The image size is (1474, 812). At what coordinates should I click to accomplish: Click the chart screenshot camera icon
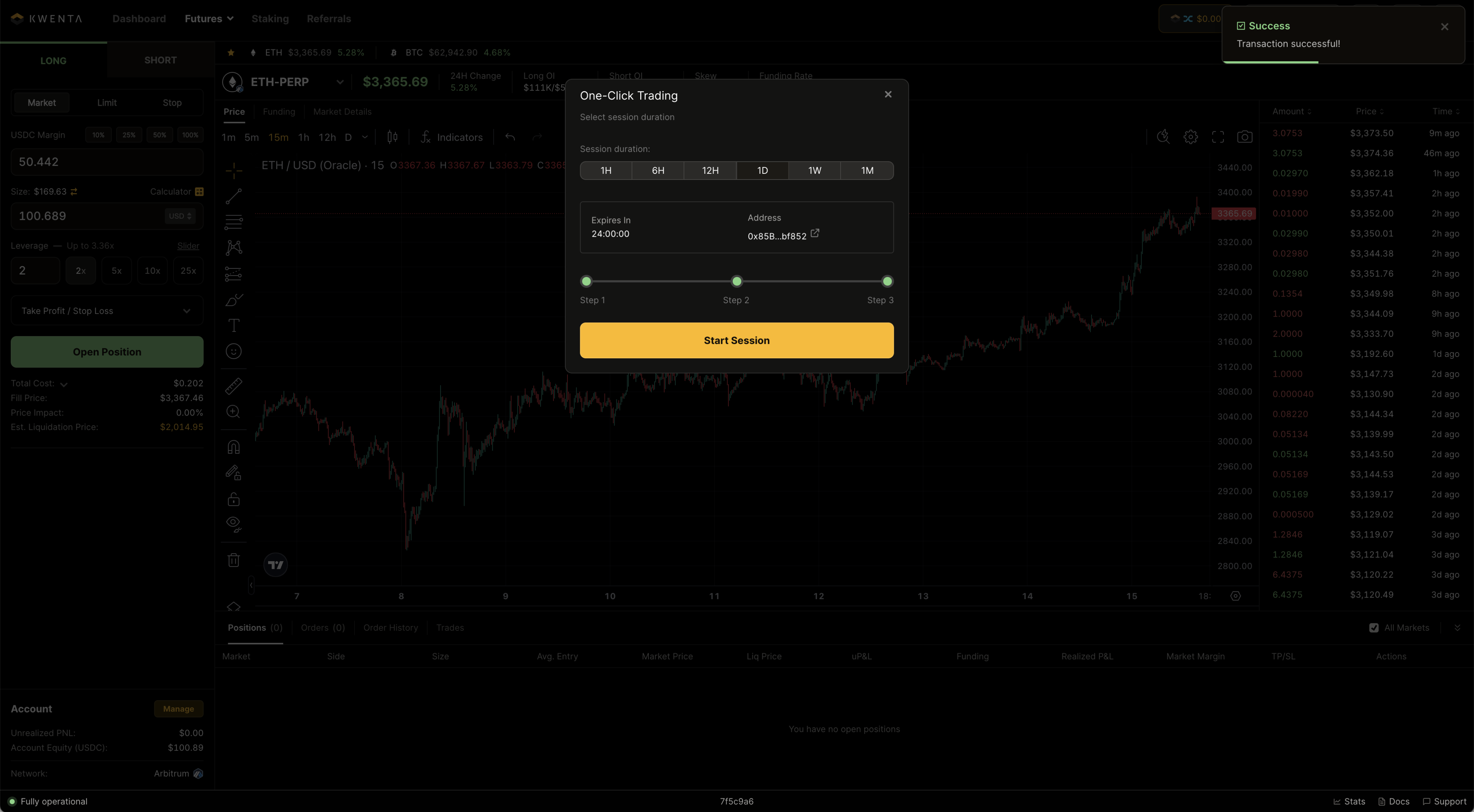click(1244, 137)
